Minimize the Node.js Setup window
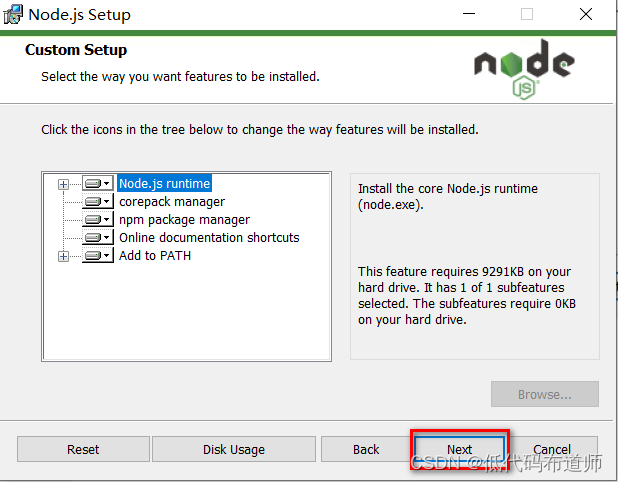Image resolution: width=618 pixels, height=482 pixels. pos(469,14)
